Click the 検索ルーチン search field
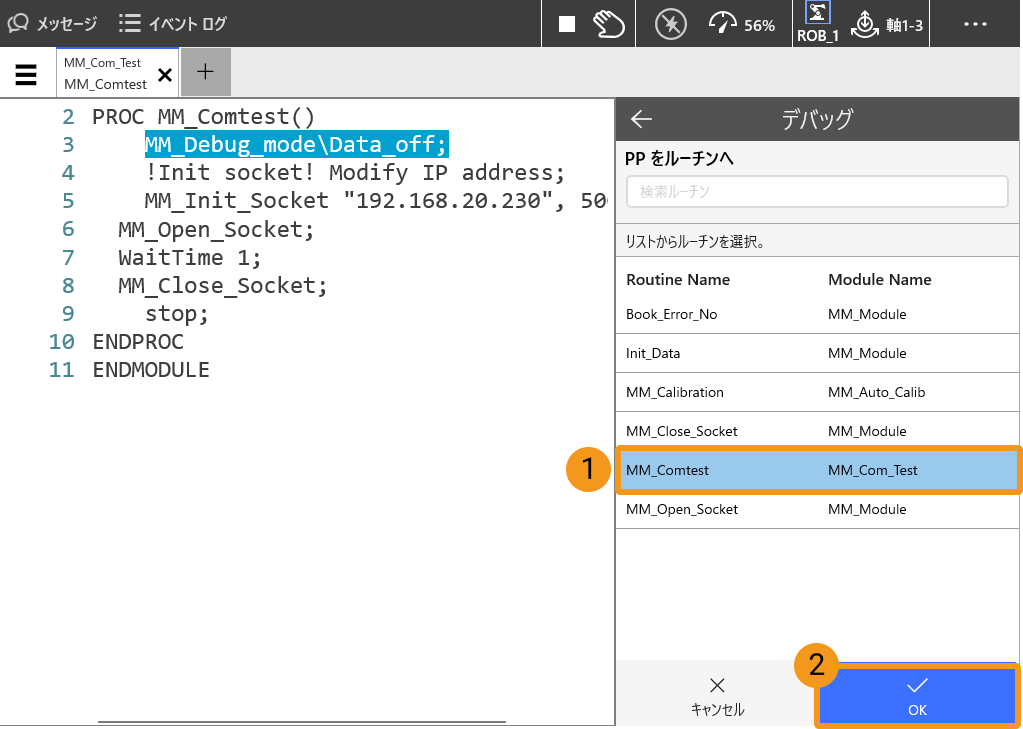The width and height of the screenshot is (1023, 729). (816, 191)
